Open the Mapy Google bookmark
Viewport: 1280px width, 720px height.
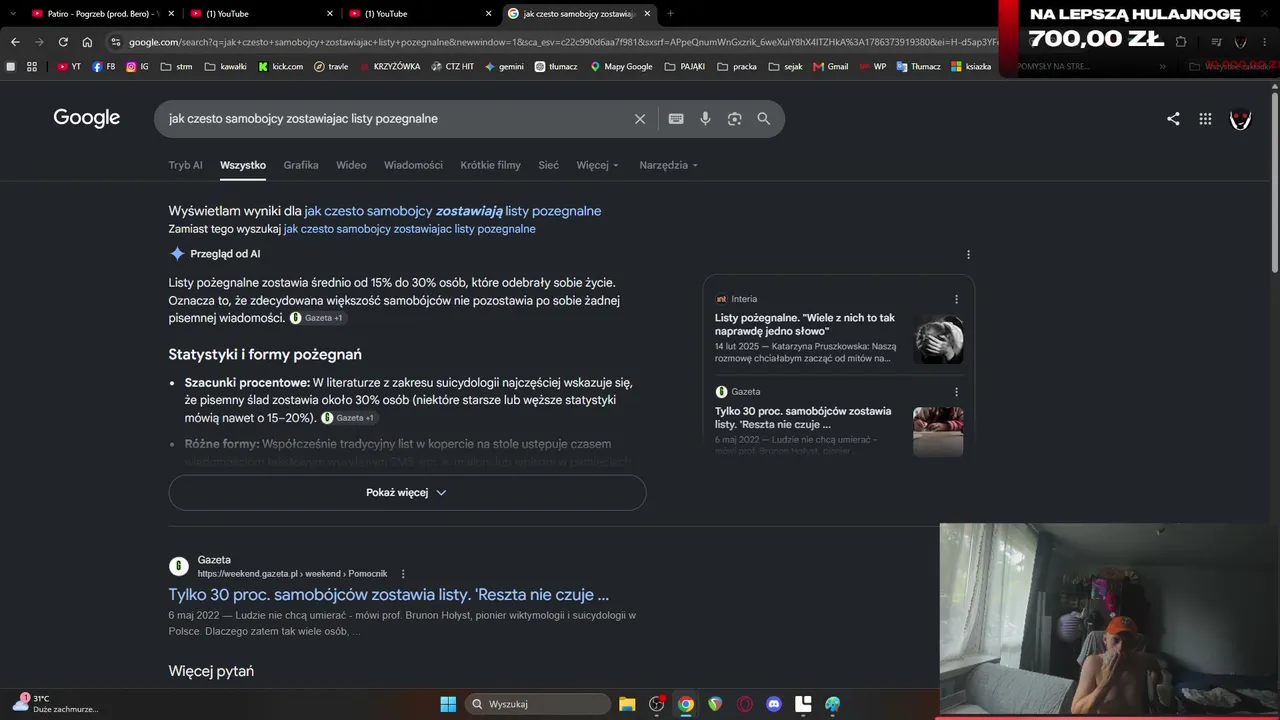(621, 67)
